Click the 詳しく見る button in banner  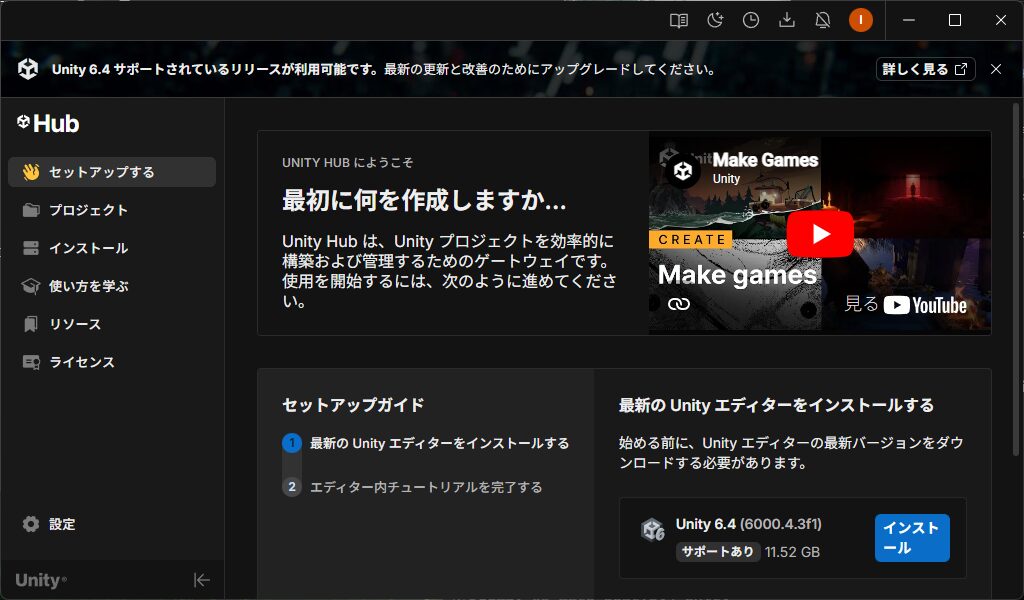coord(926,69)
